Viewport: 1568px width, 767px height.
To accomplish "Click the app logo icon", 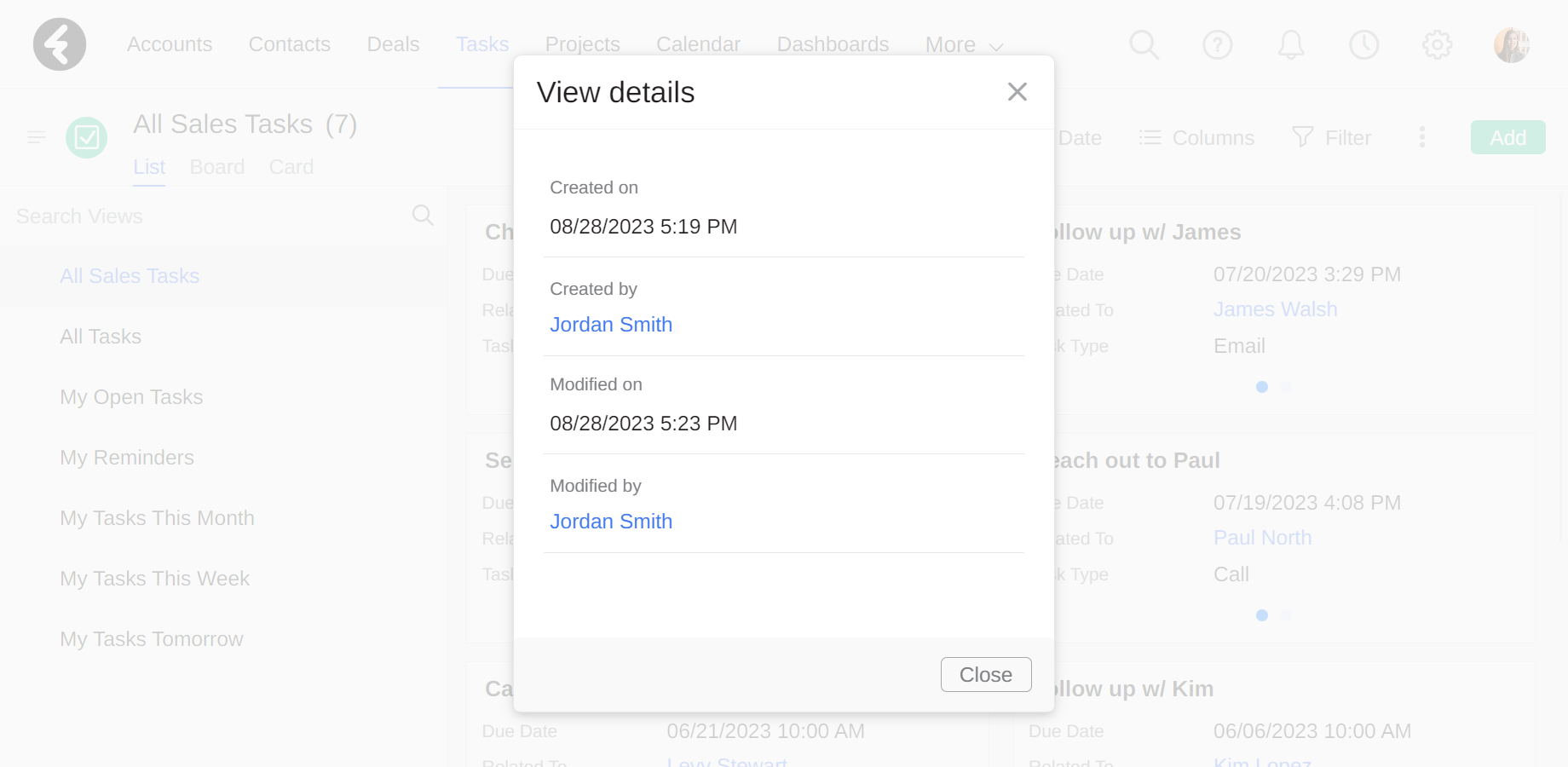I will pyautogui.click(x=60, y=44).
